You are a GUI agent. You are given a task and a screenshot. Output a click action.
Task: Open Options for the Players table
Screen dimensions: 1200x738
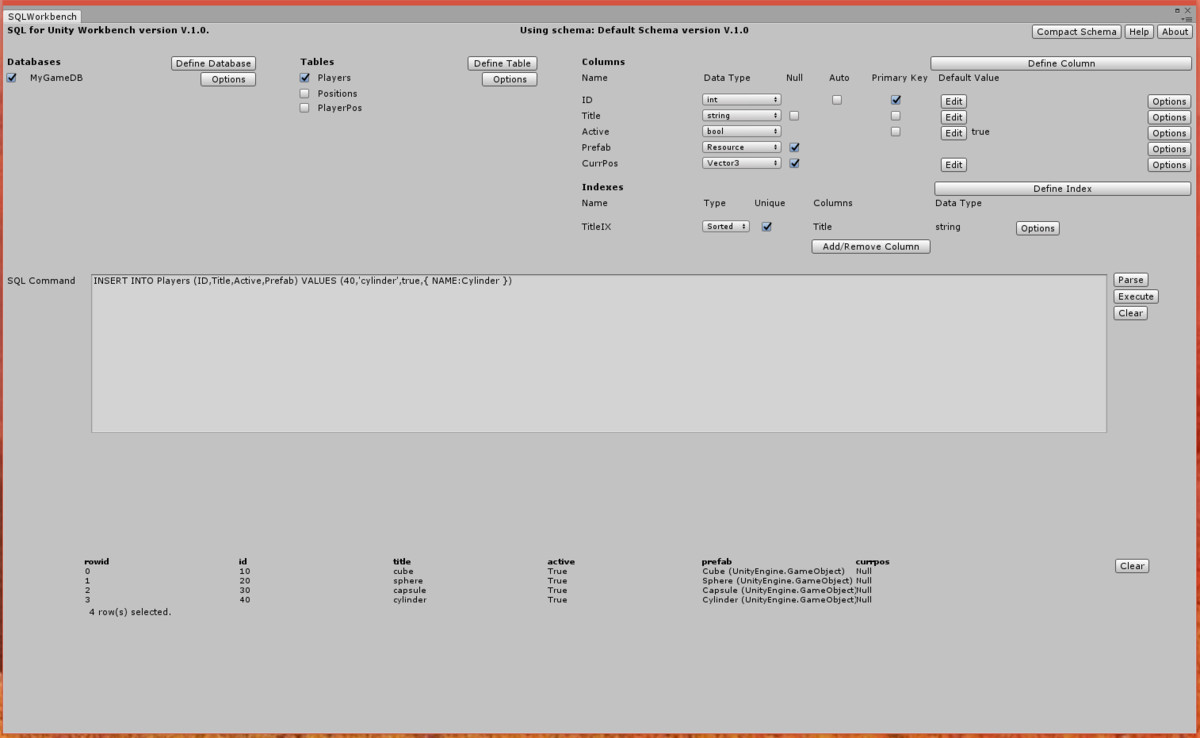pyautogui.click(x=509, y=79)
